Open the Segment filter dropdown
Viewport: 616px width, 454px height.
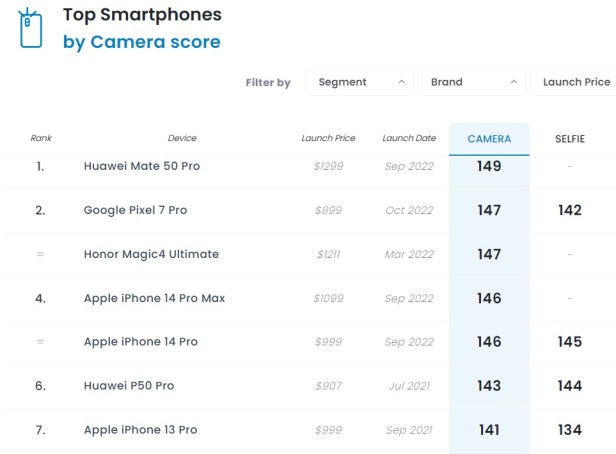coord(359,82)
